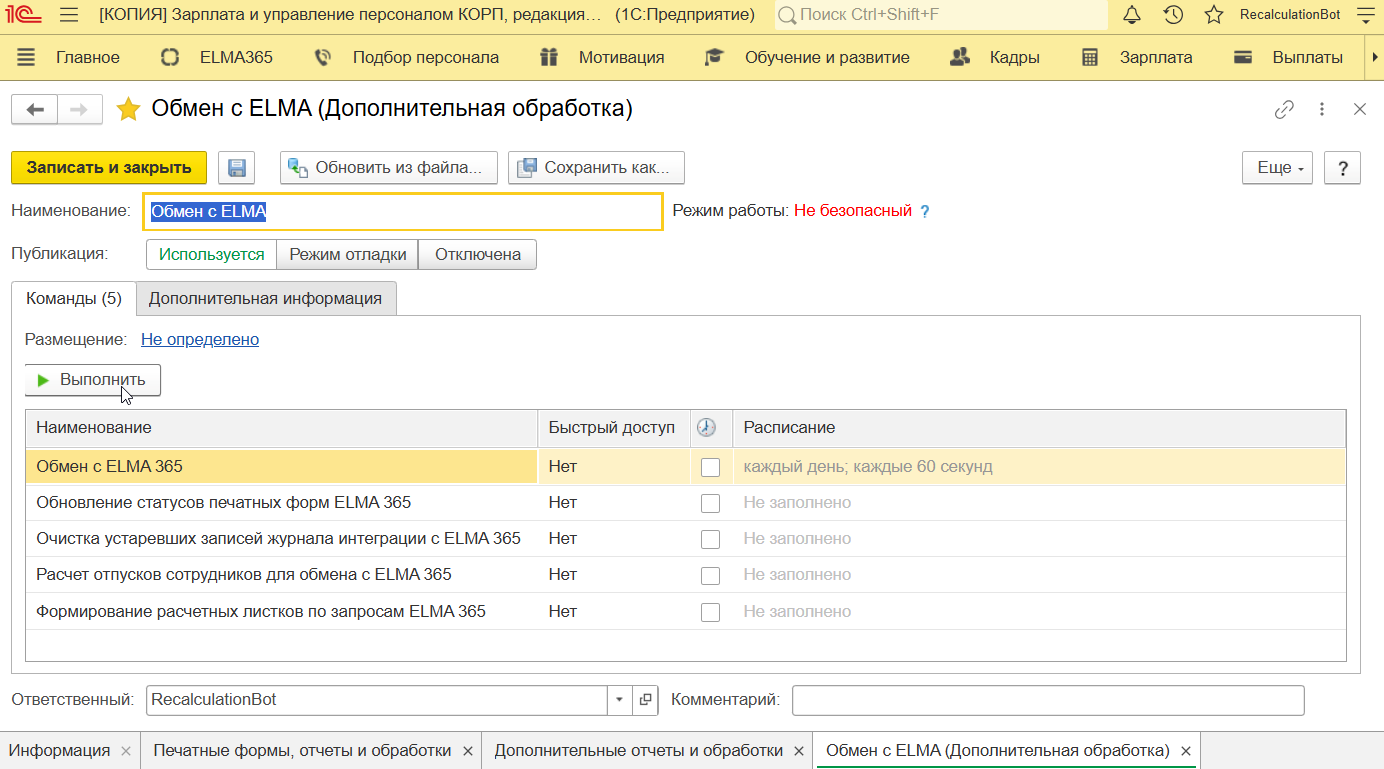Open settings lines icon next to RecalculationBot

(x=1366, y=15)
